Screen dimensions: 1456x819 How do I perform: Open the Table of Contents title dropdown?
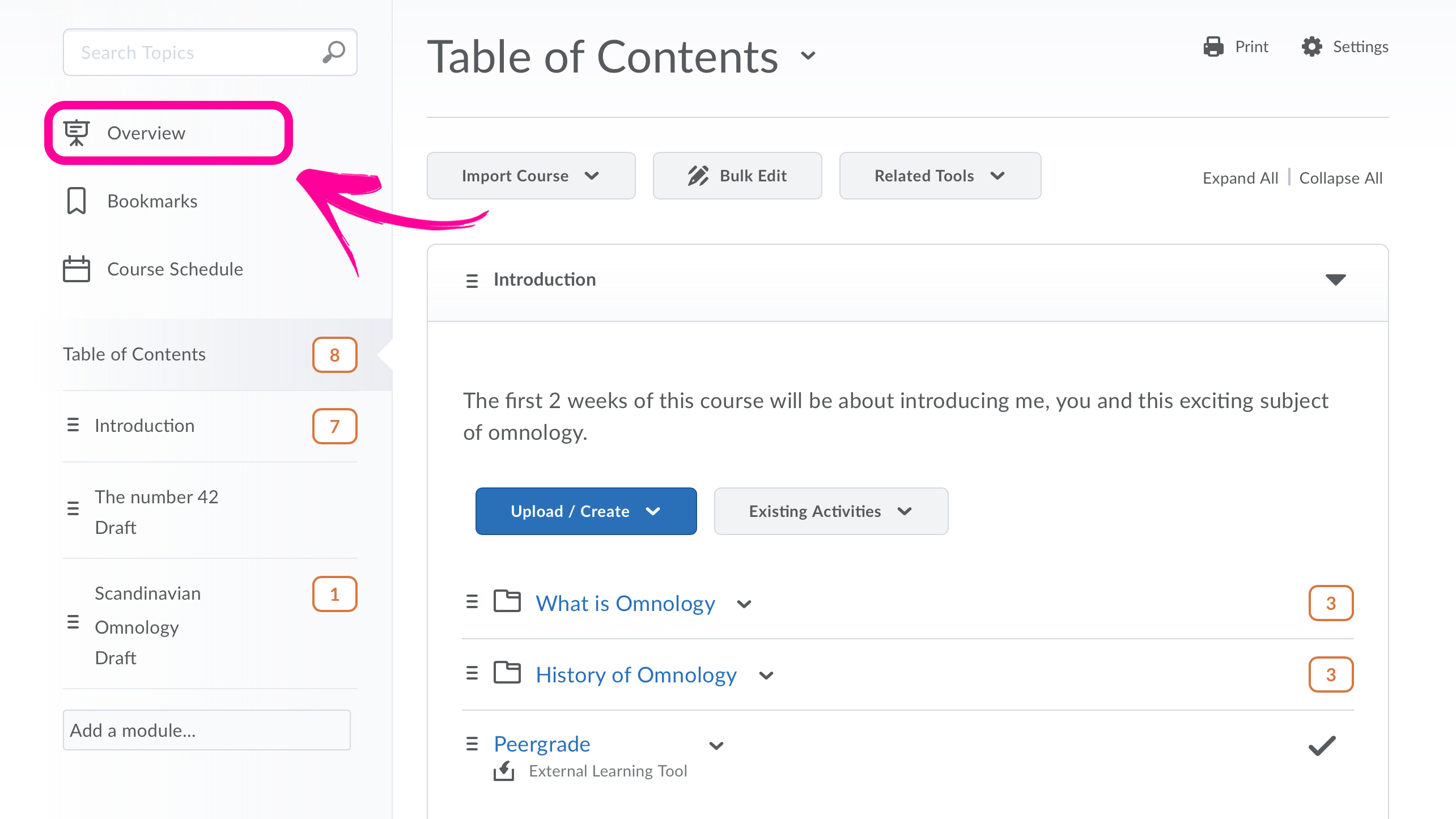point(808,56)
